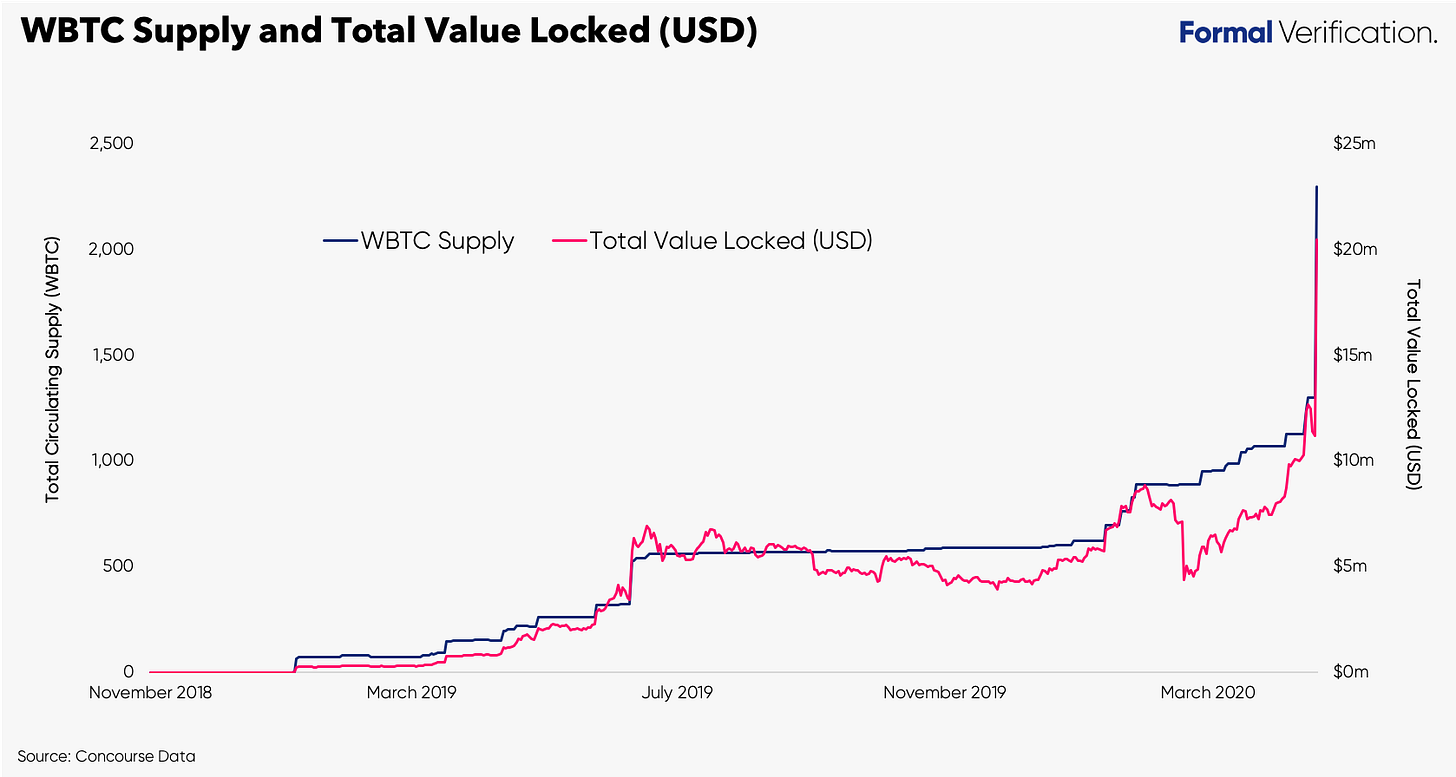Click the chart title text
1456x777 pixels.
[x=389, y=31]
